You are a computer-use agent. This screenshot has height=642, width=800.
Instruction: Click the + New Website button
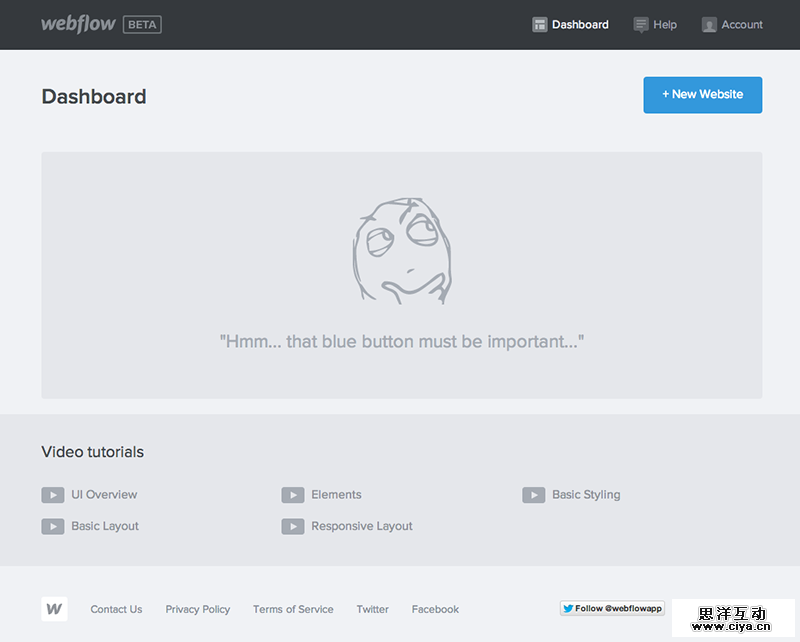point(702,94)
